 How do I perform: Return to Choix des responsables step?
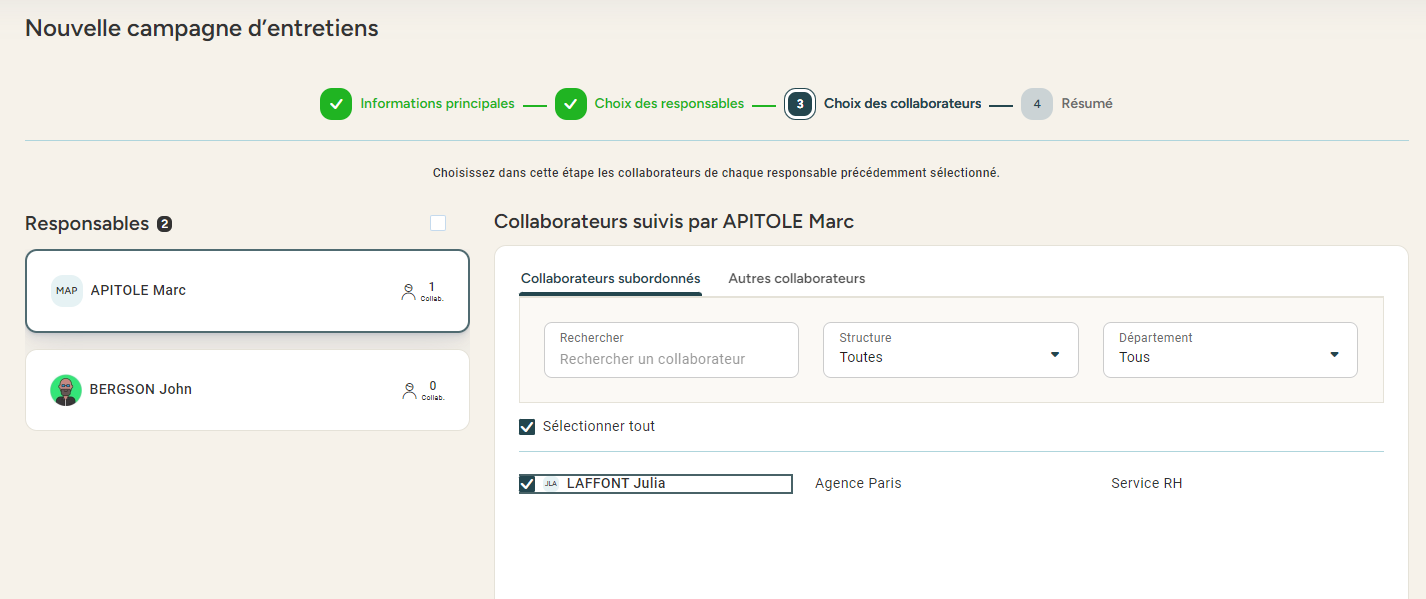(669, 104)
